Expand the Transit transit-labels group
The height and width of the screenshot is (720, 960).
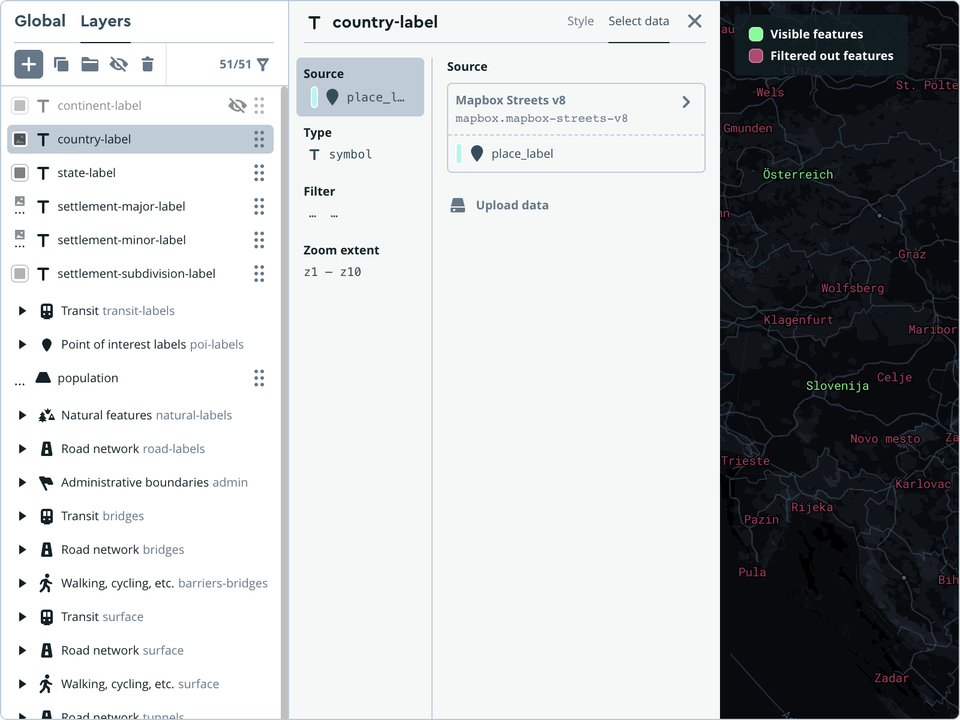click(x=23, y=311)
